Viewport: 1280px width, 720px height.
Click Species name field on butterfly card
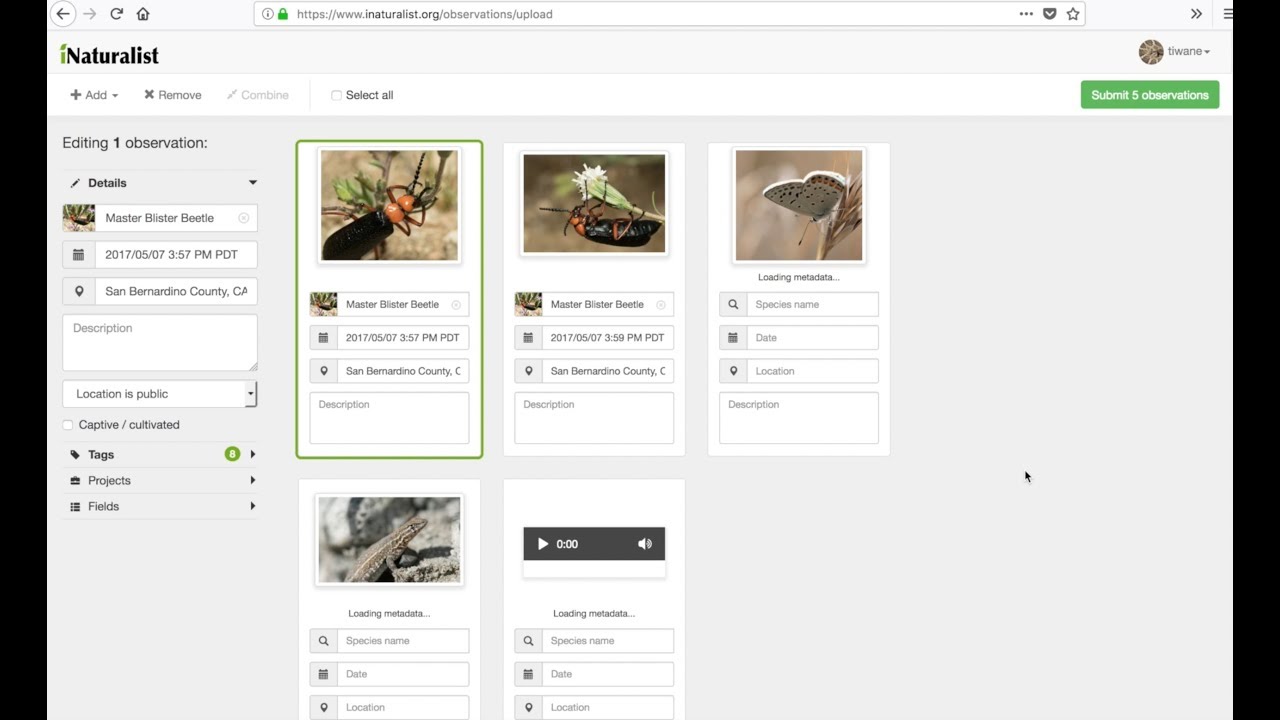(x=812, y=304)
